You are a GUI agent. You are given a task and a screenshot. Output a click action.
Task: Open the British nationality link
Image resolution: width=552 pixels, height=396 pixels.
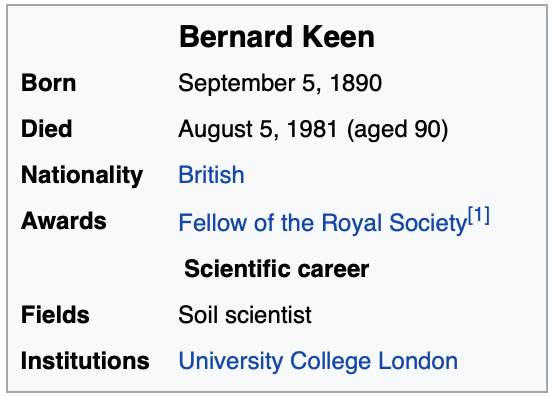click(211, 175)
